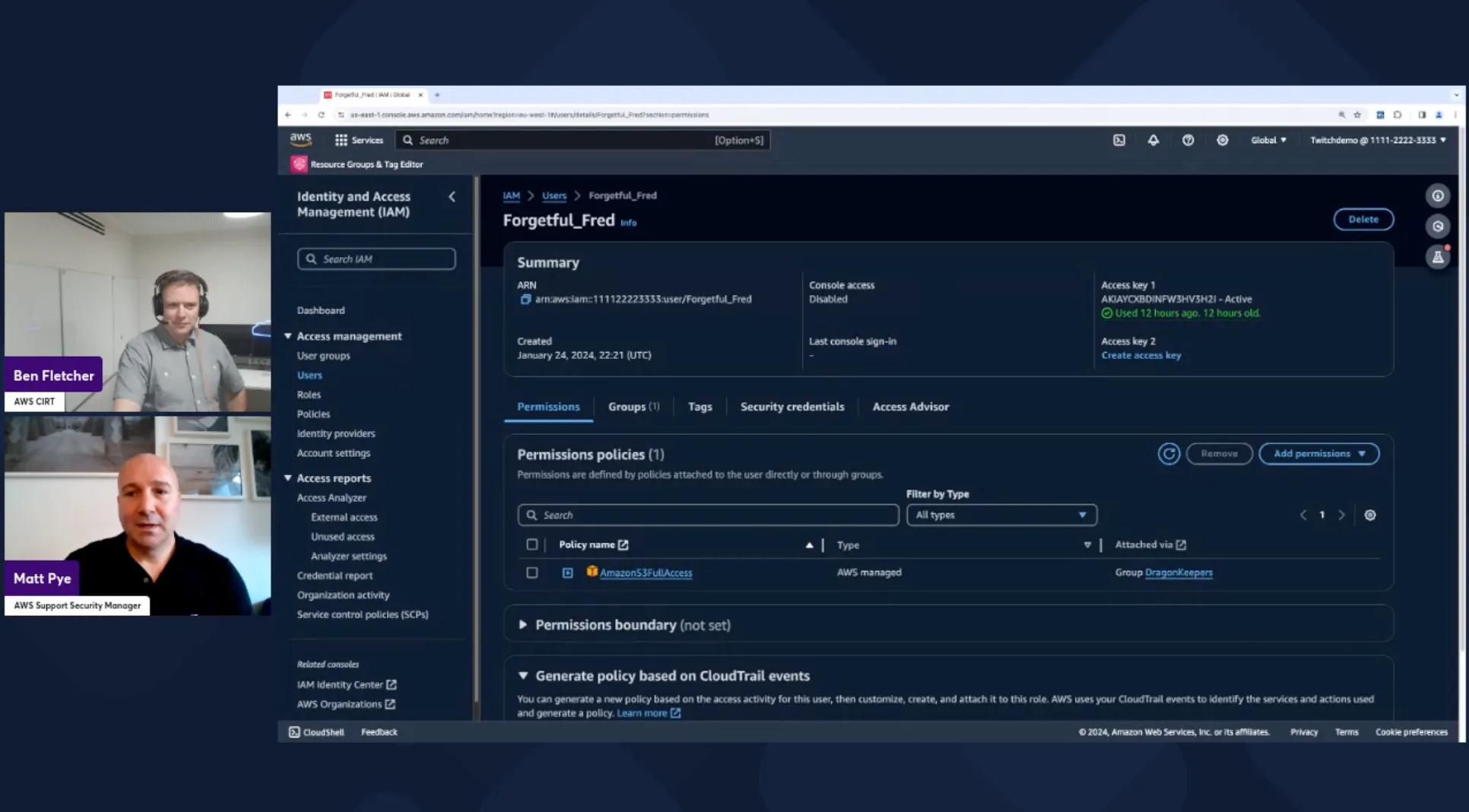Open CloudShell from the top navigation bar
This screenshot has width=1469, height=812.
(1119, 140)
